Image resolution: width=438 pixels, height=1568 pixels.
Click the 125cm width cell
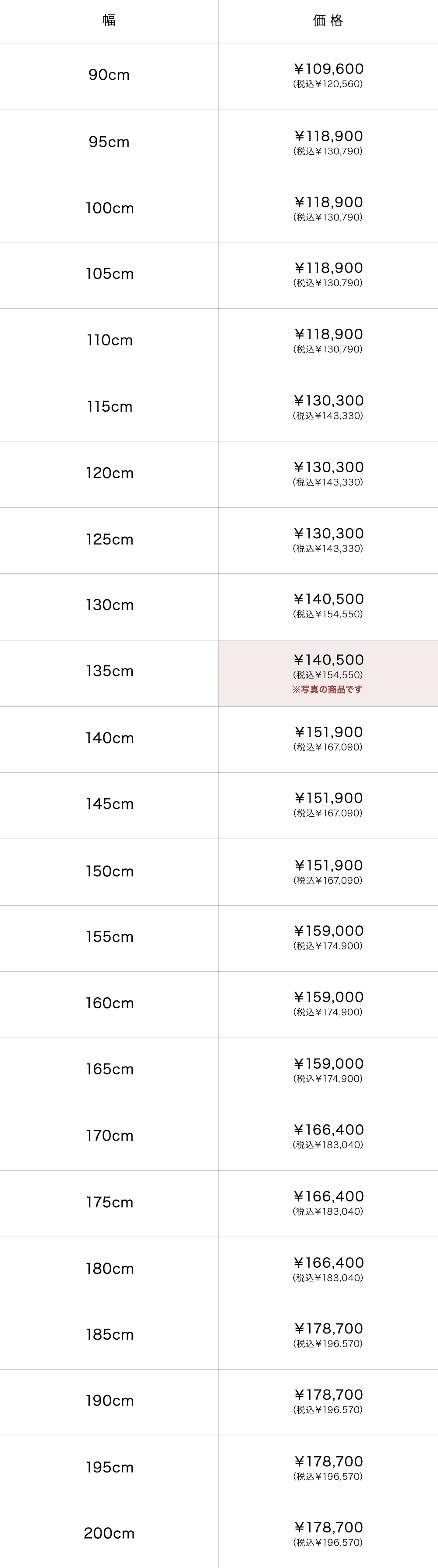pyautogui.click(x=109, y=539)
